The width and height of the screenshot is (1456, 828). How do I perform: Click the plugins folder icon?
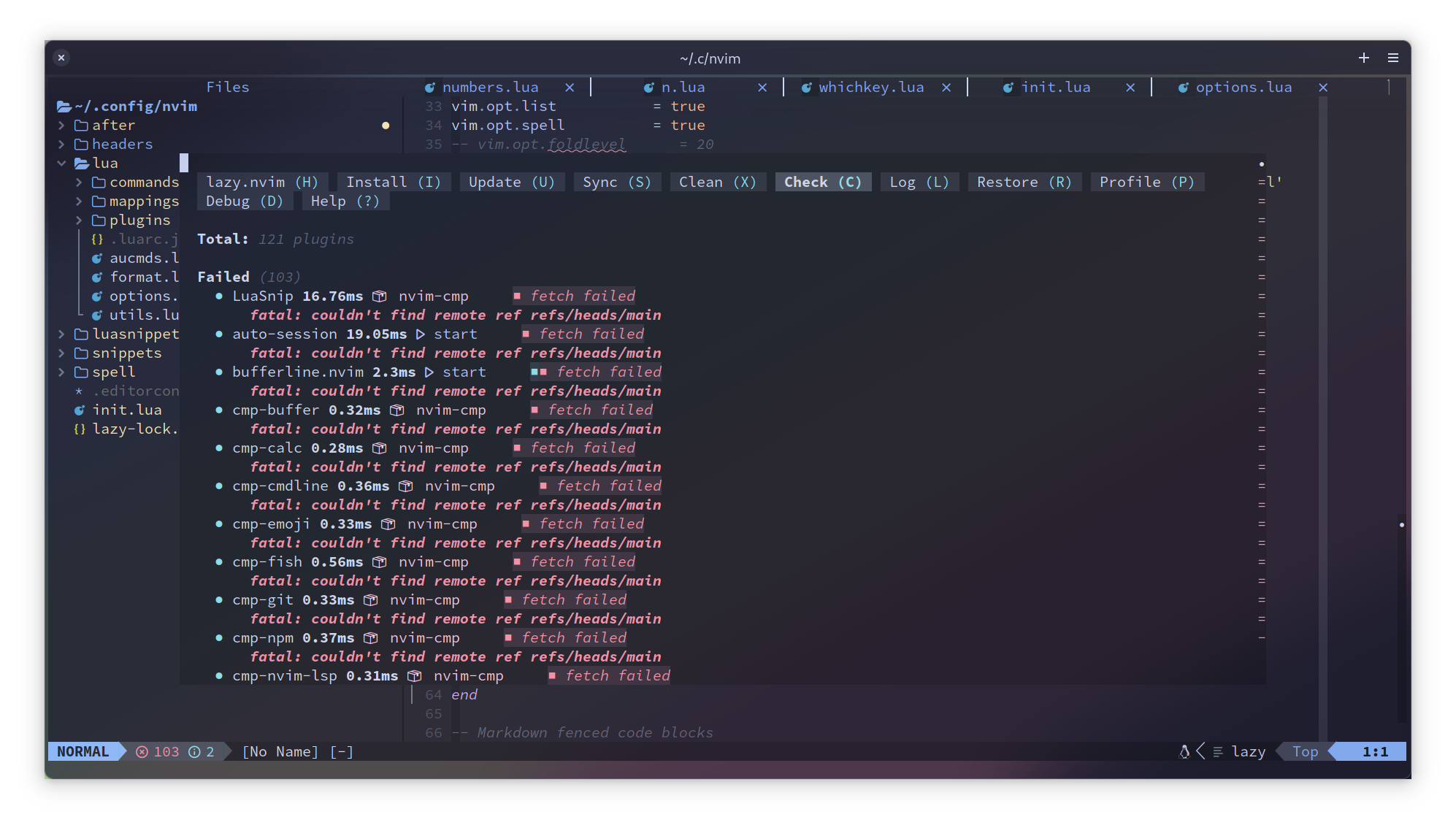pos(99,221)
